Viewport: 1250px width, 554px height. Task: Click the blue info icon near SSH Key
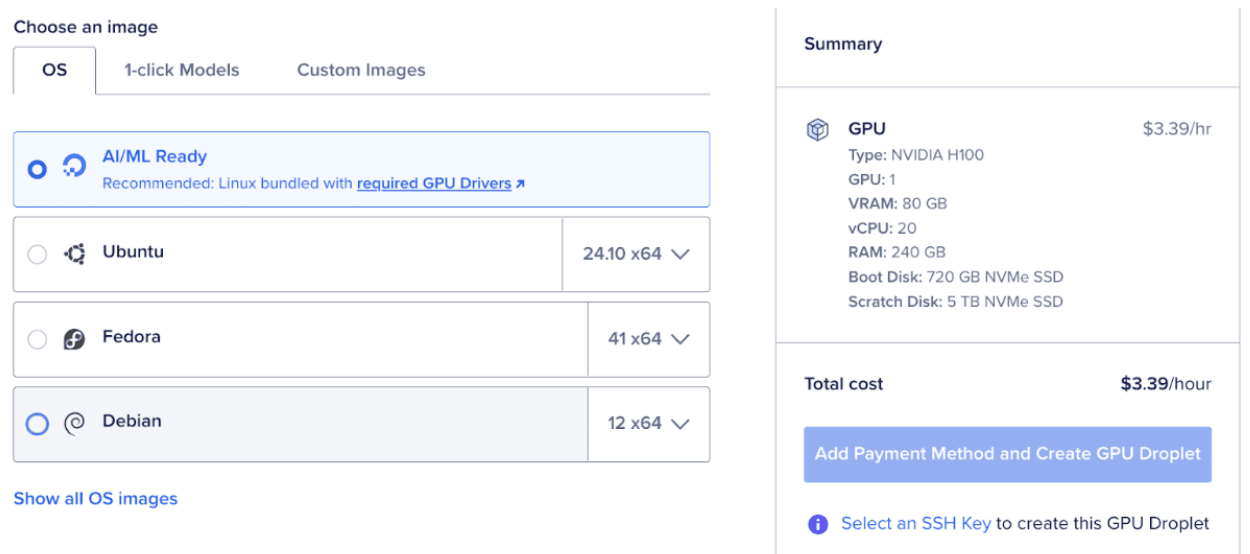[818, 524]
